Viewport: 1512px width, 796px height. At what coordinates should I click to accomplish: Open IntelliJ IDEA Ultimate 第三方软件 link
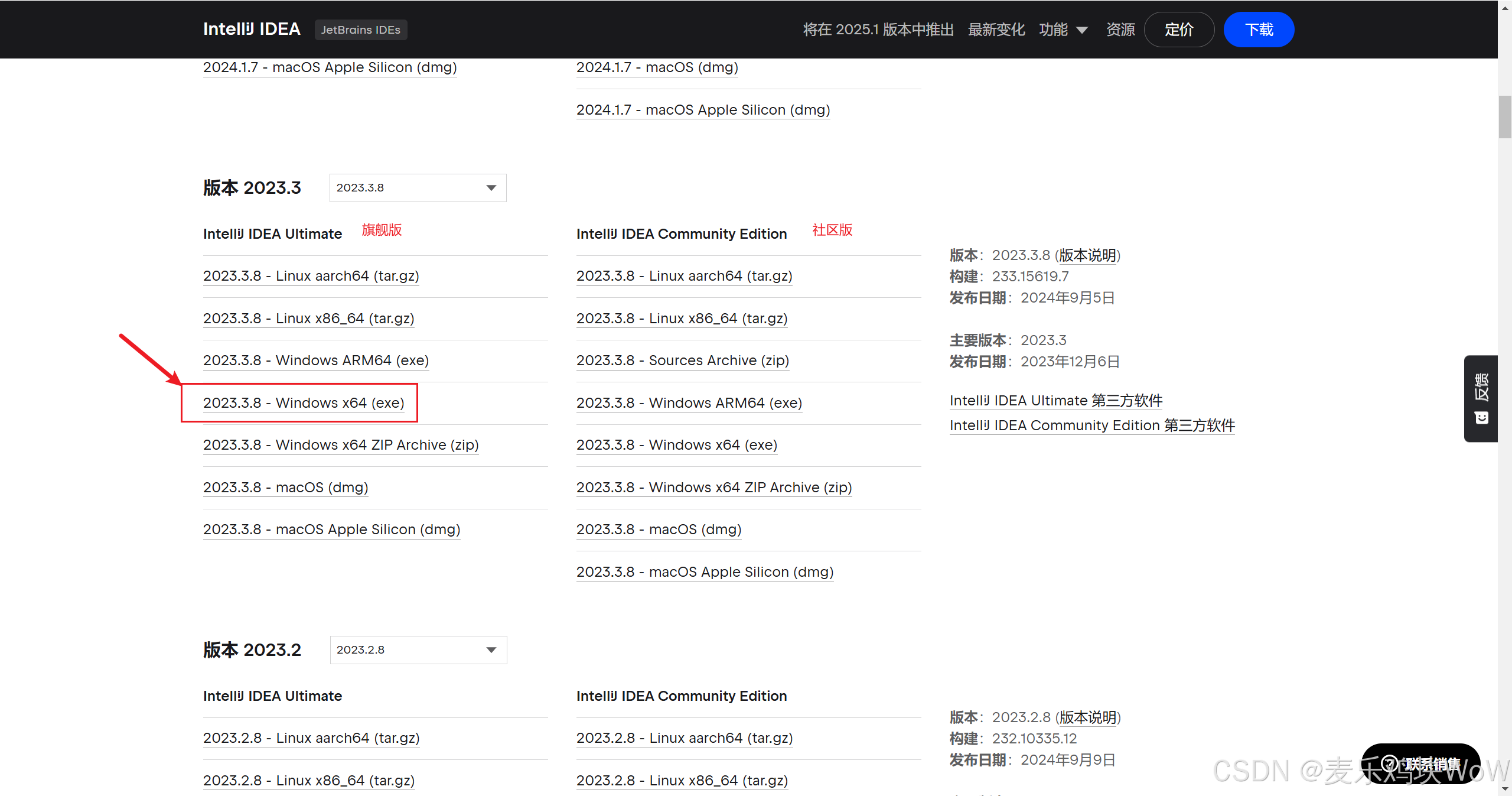click(x=1055, y=401)
